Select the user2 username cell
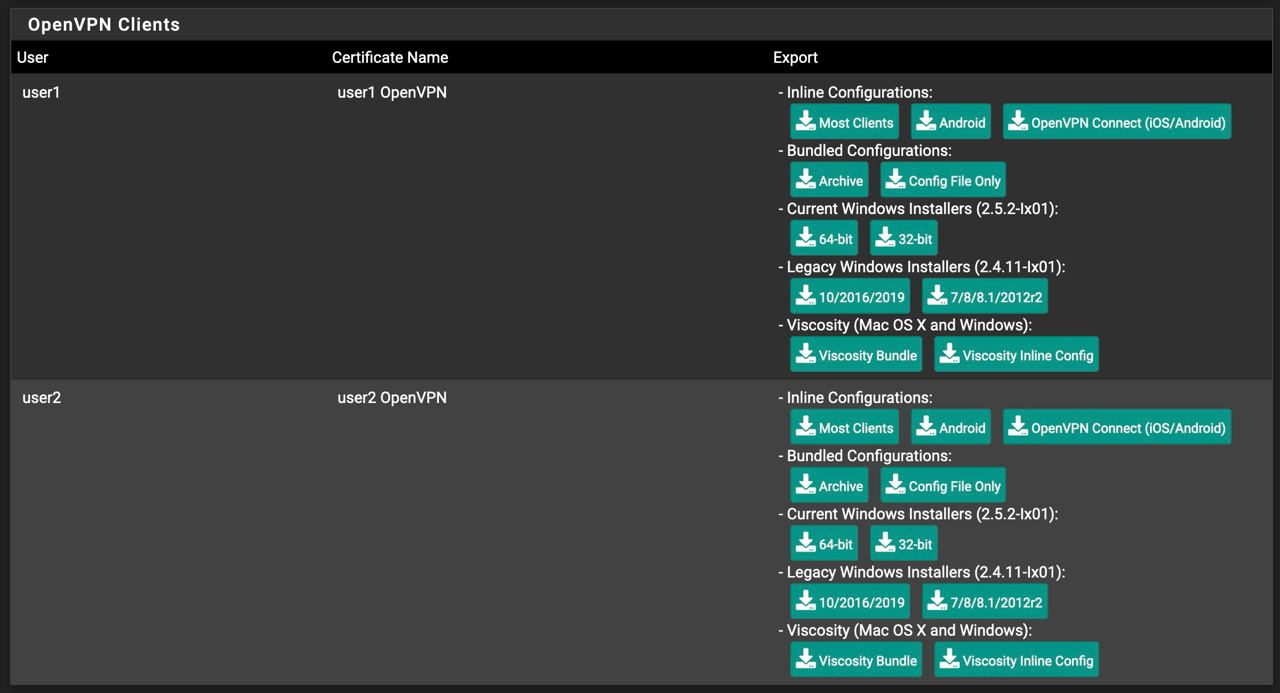This screenshot has width=1280, height=693. coord(42,397)
